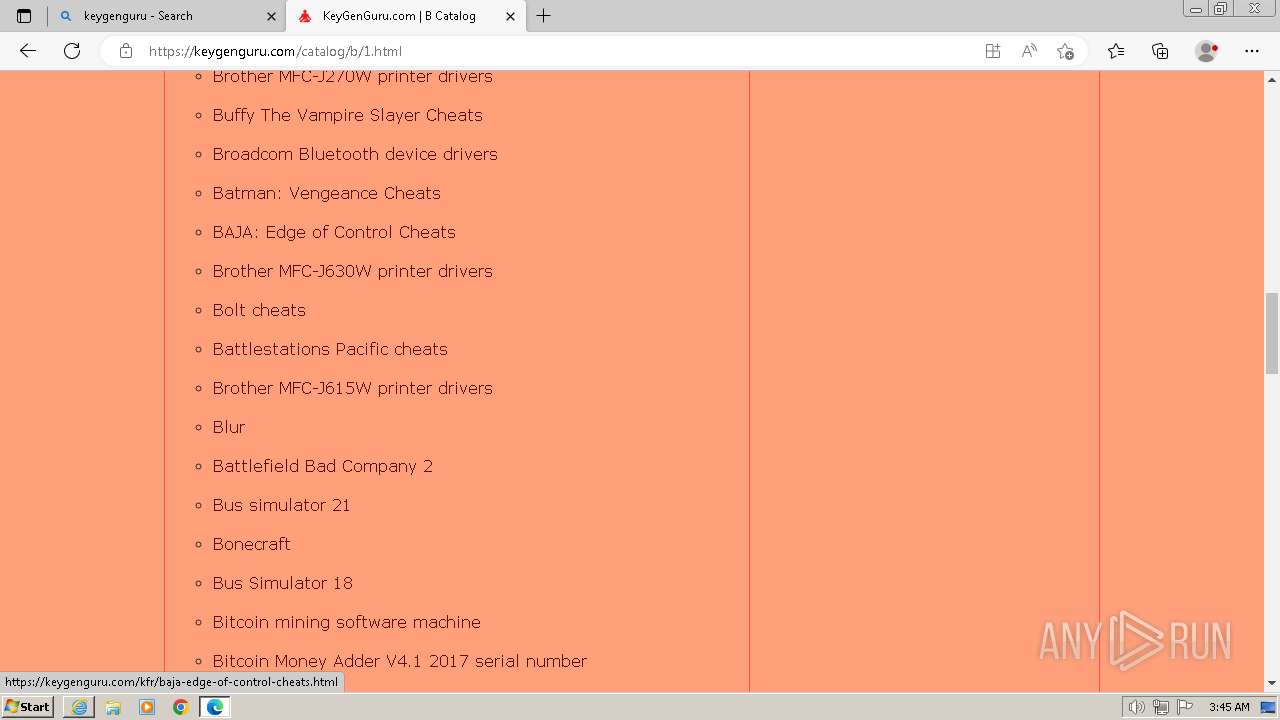Launch Google Chrome from taskbar
This screenshot has height=720, width=1280.
pos(181,707)
